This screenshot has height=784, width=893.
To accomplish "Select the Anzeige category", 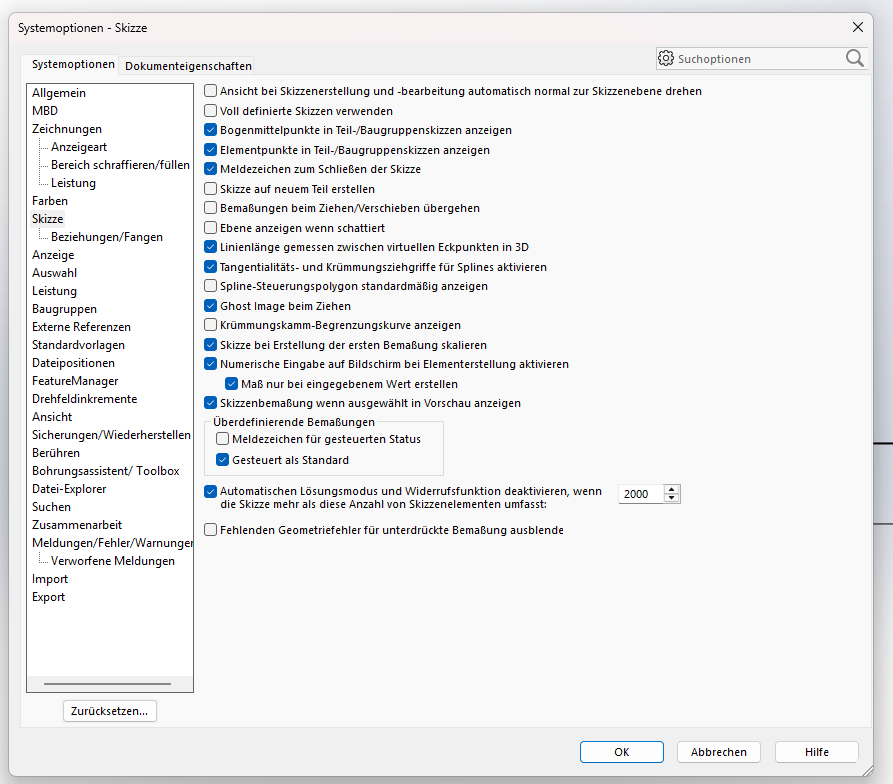I will click(x=53, y=255).
